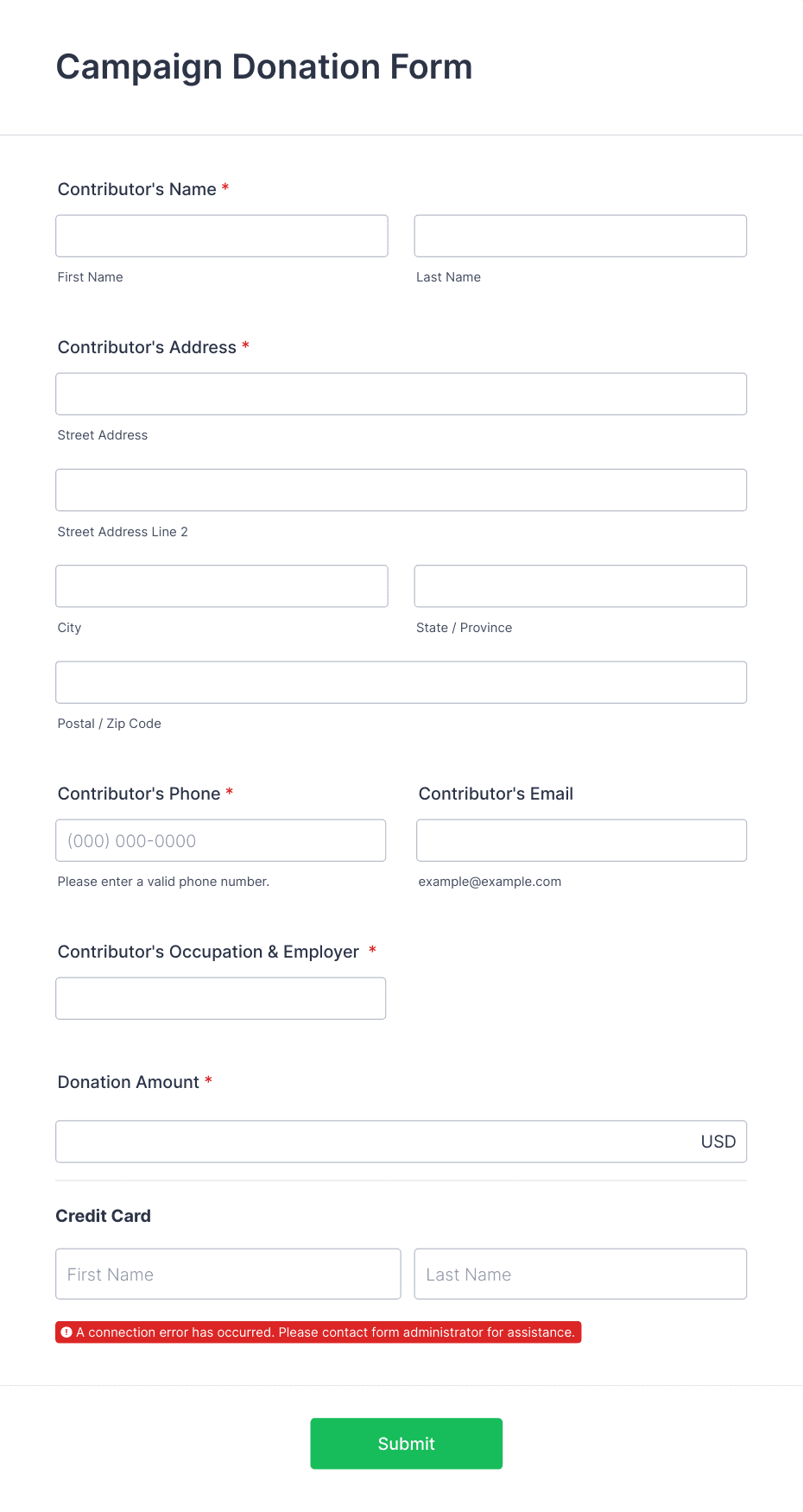
Task: Click the Credit Card Last Name field
Action: point(580,1274)
